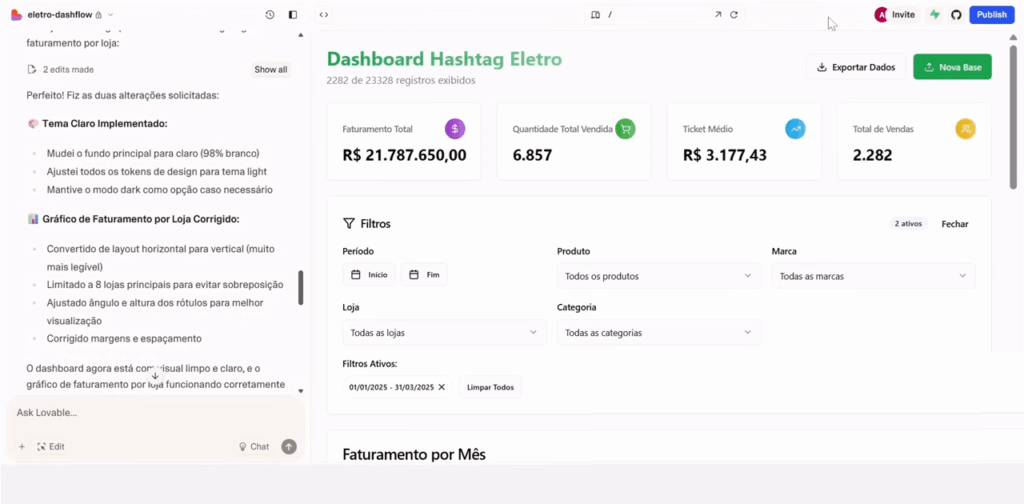Click the lightbulb Chat mode button
This screenshot has width=1024, height=504.
[254, 447]
